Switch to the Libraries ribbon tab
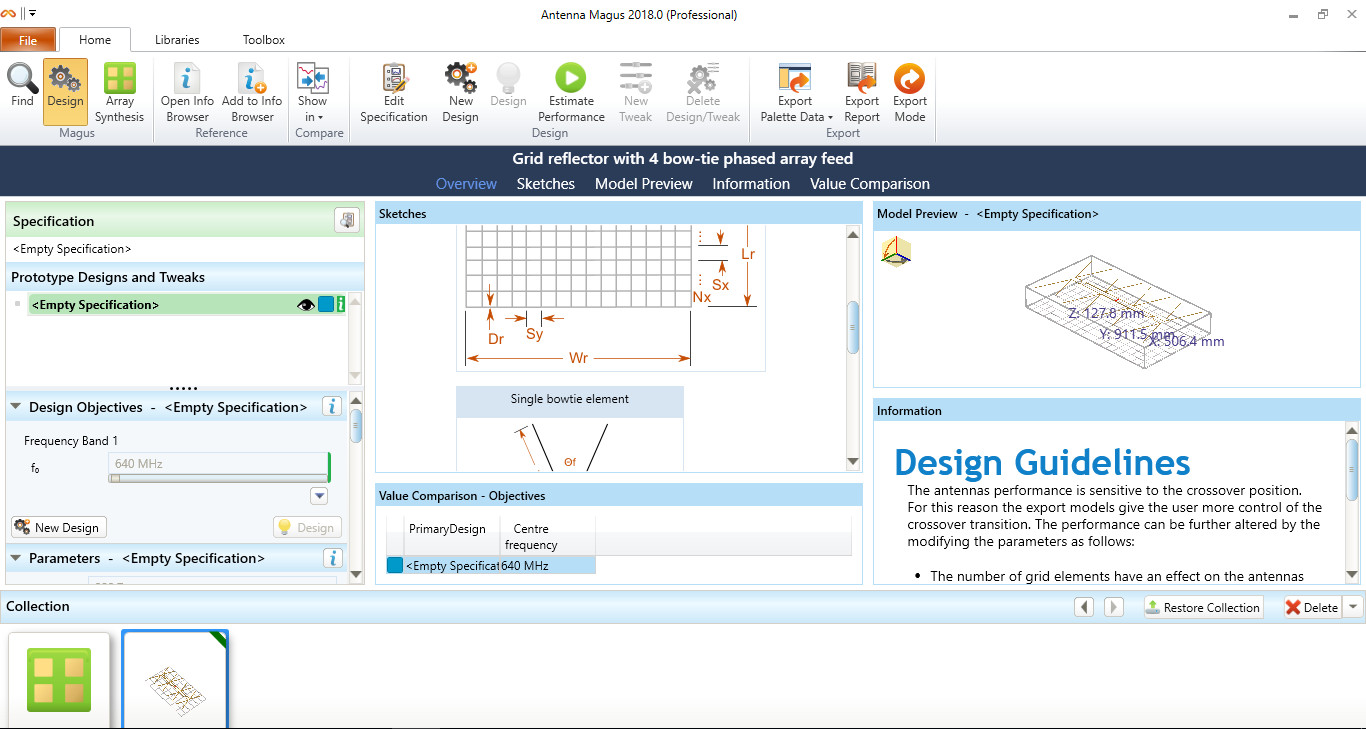 [x=177, y=40]
